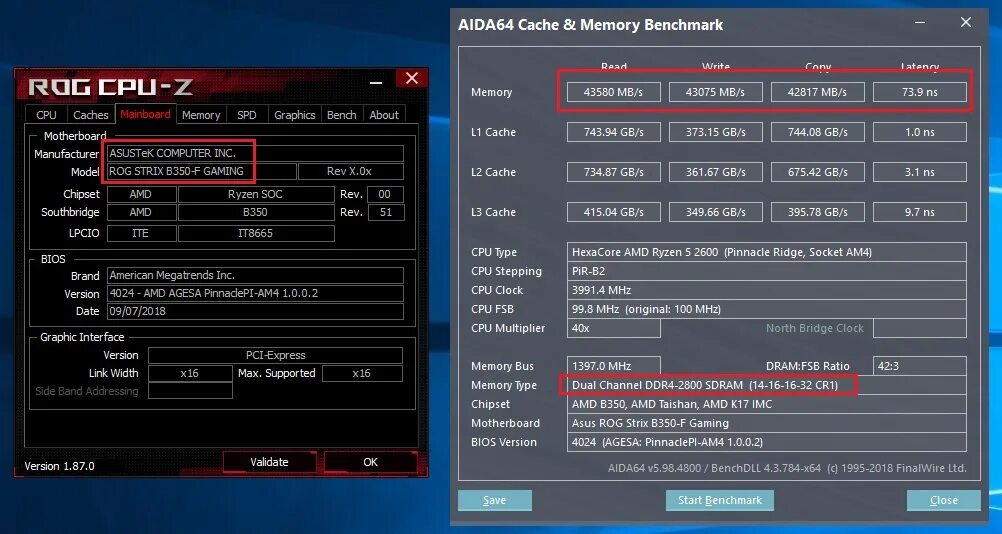The width and height of the screenshot is (1002, 534).
Task: Click the empty North Bridge Clock field
Action: tap(920, 328)
